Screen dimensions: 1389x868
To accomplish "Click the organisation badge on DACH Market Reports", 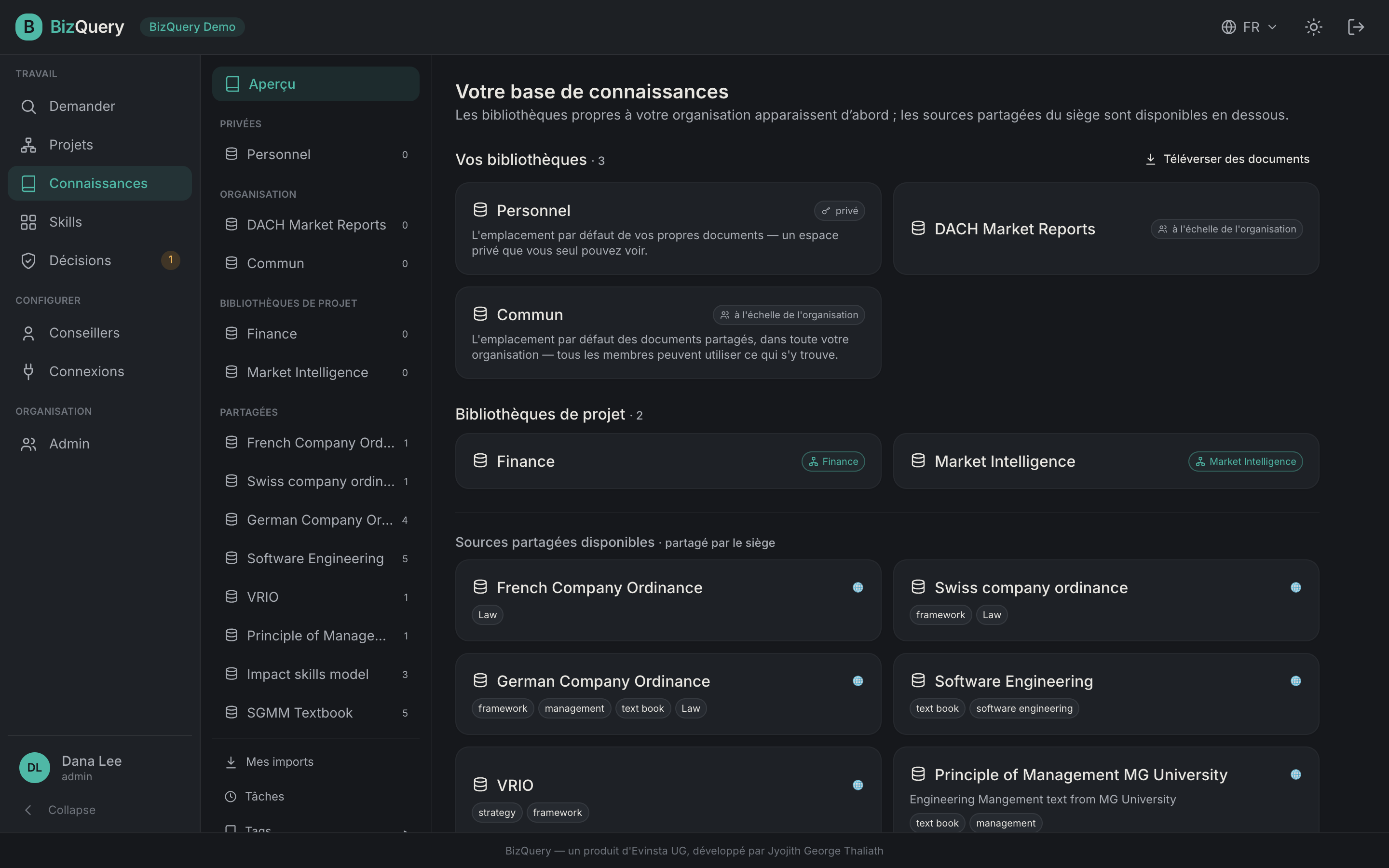I will (1226, 229).
